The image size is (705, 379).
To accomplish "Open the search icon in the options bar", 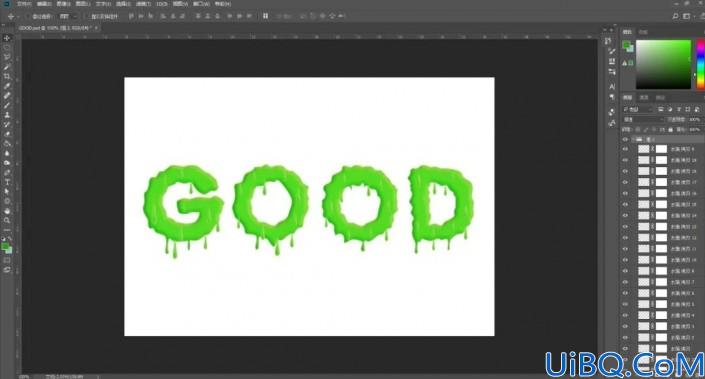I will (x=675, y=16).
